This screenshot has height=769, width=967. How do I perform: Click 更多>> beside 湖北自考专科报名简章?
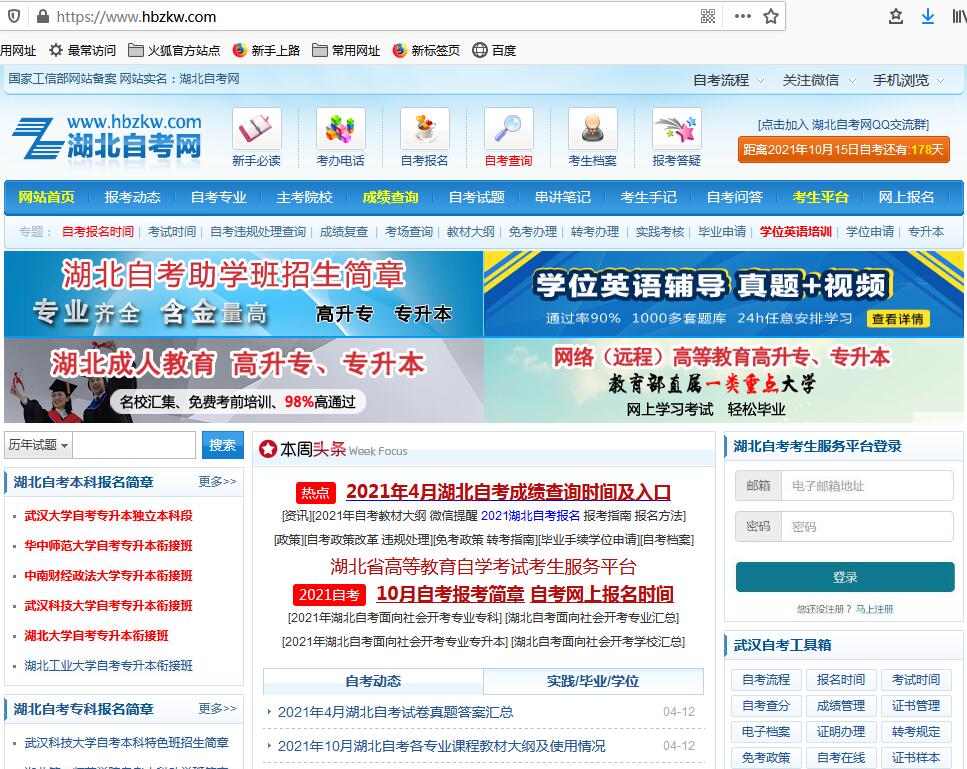(217, 709)
